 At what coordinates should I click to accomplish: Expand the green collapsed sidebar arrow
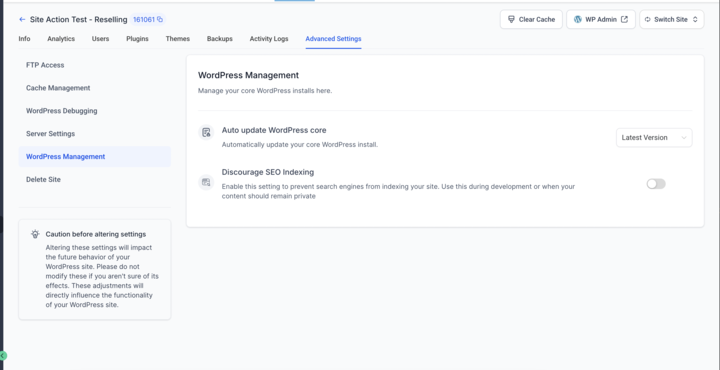click(x=3, y=355)
